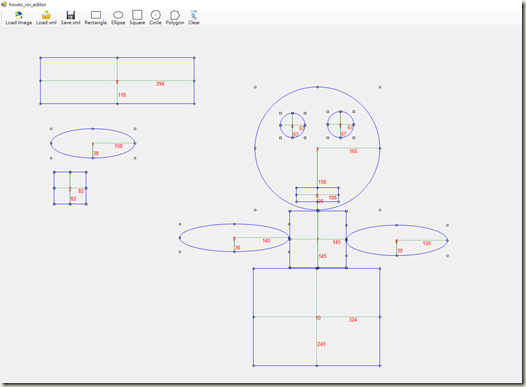
Task: Click the 130 label in right arm ellipse
Action: pyautogui.click(x=427, y=243)
